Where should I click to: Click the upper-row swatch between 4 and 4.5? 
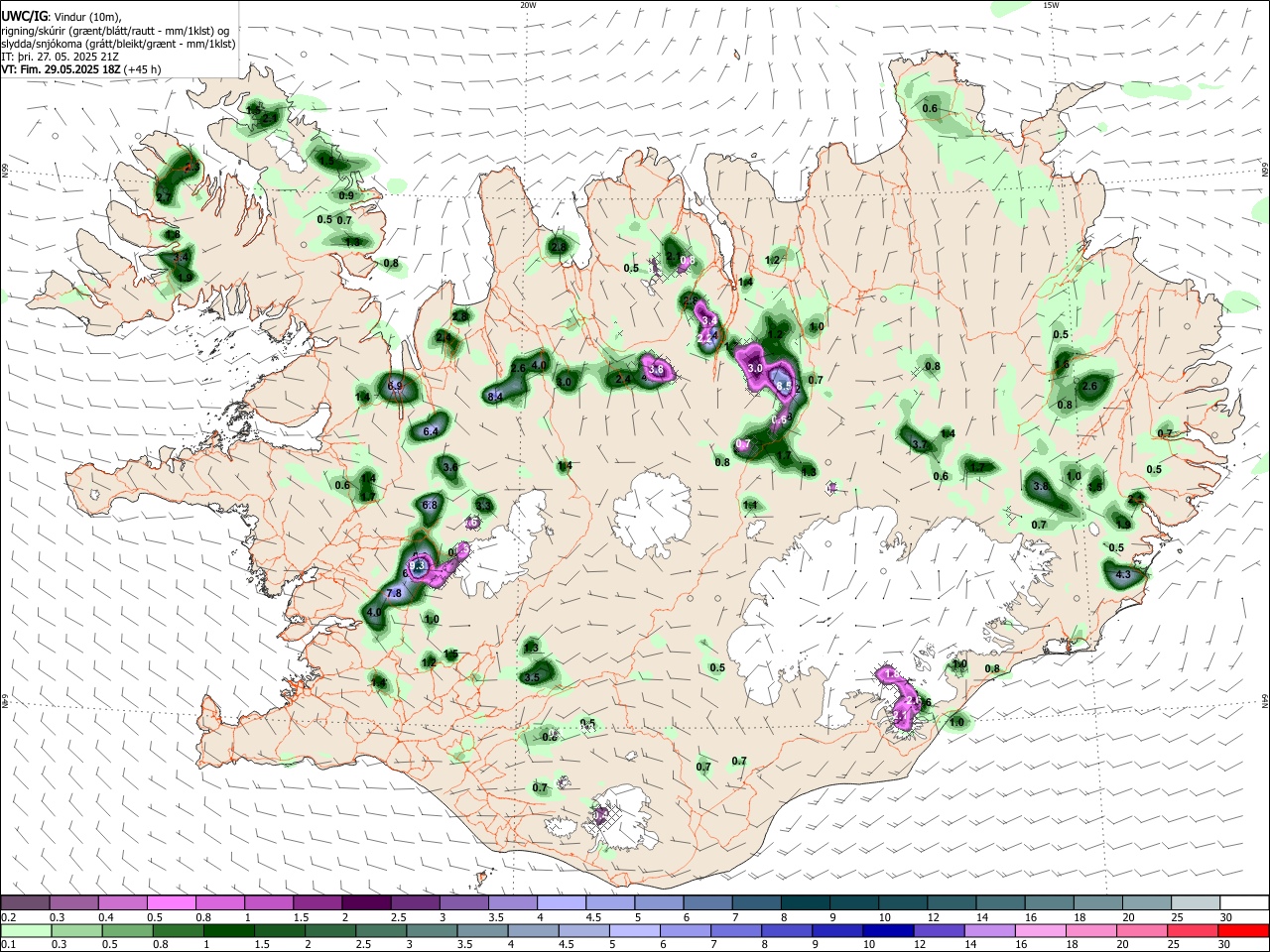click(x=562, y=902)
